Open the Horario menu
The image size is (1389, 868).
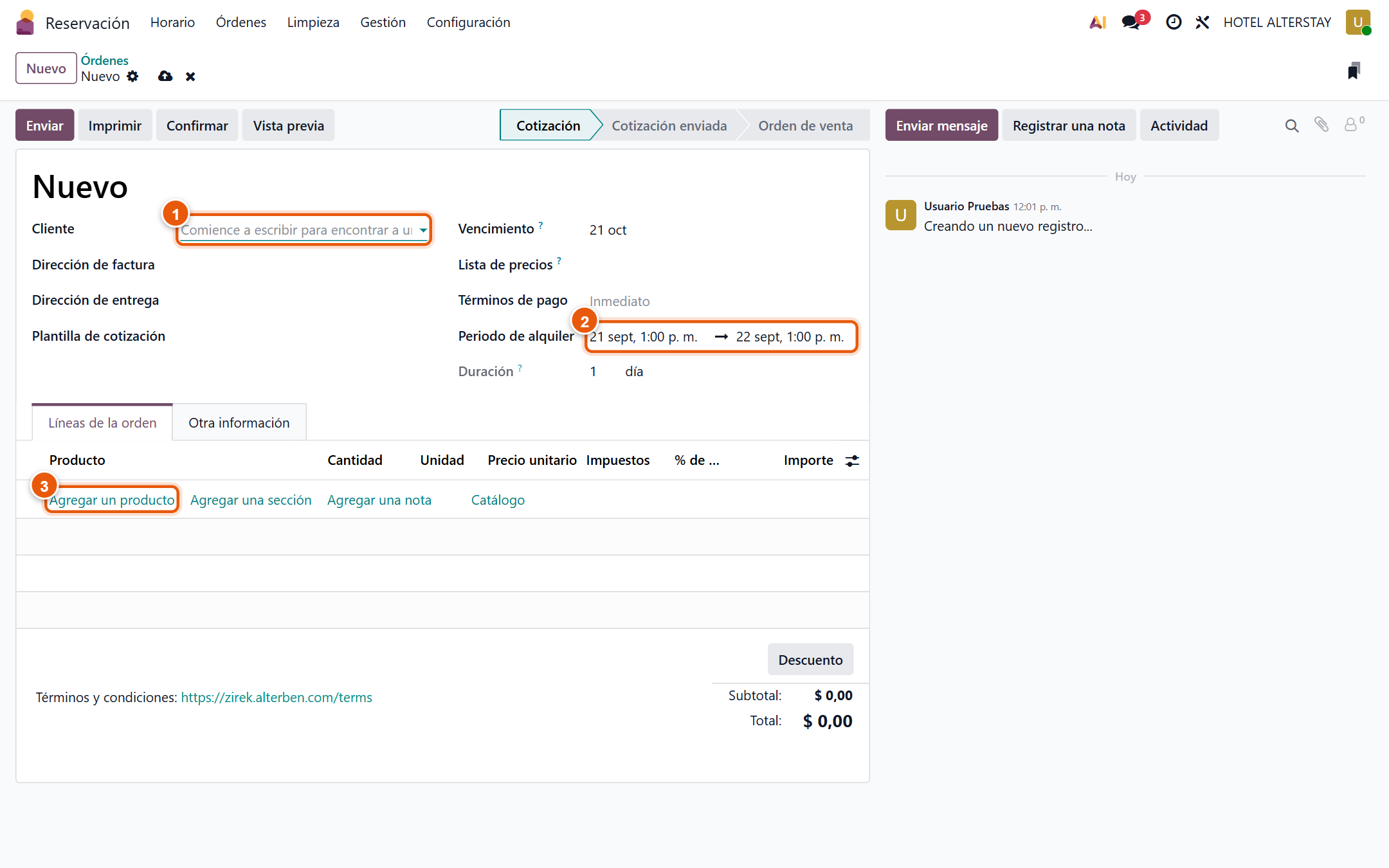172,23
